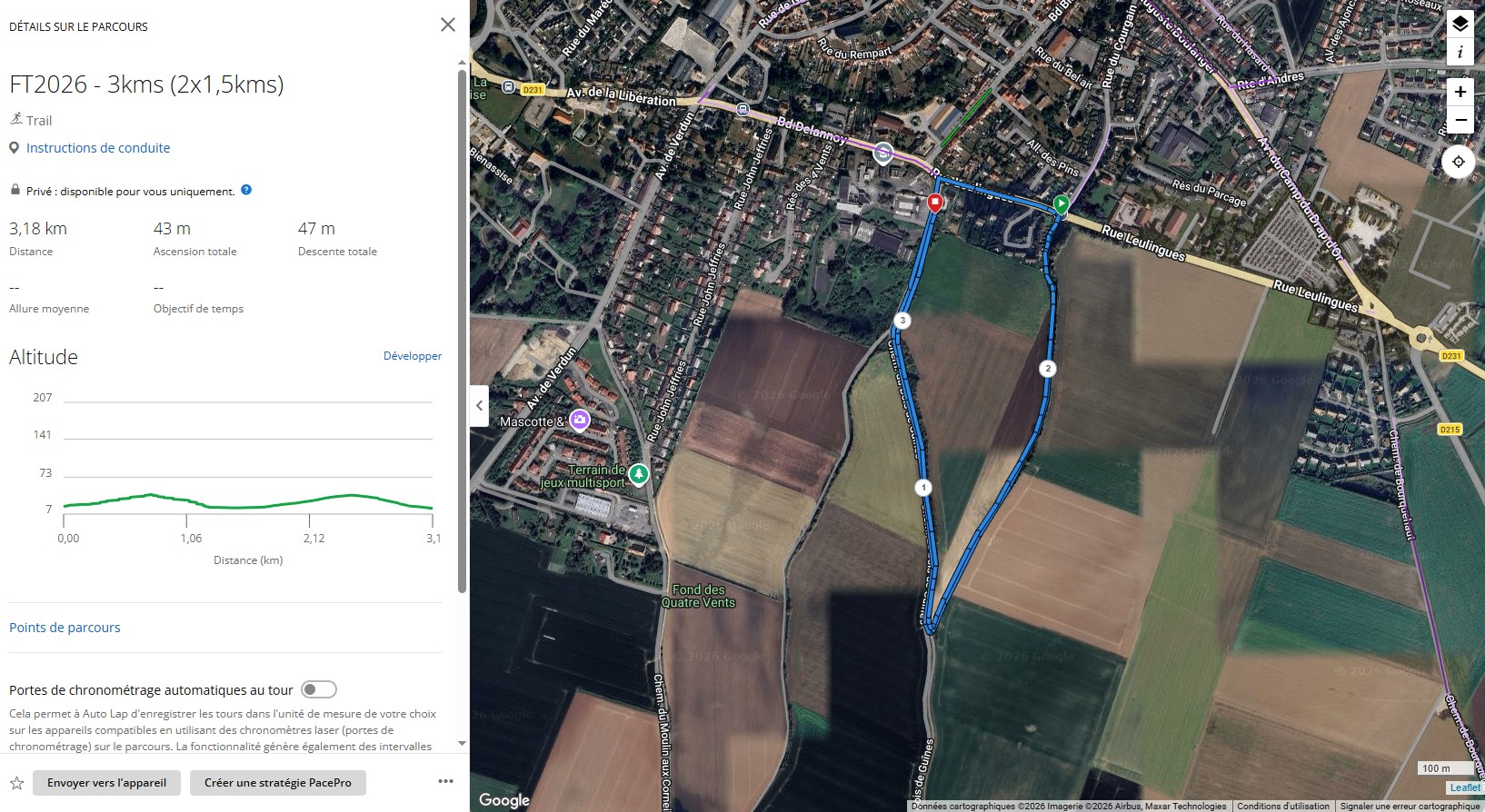Collapse the course details side panel
Screen dimensions: 1485x812
tap(480, 406)
